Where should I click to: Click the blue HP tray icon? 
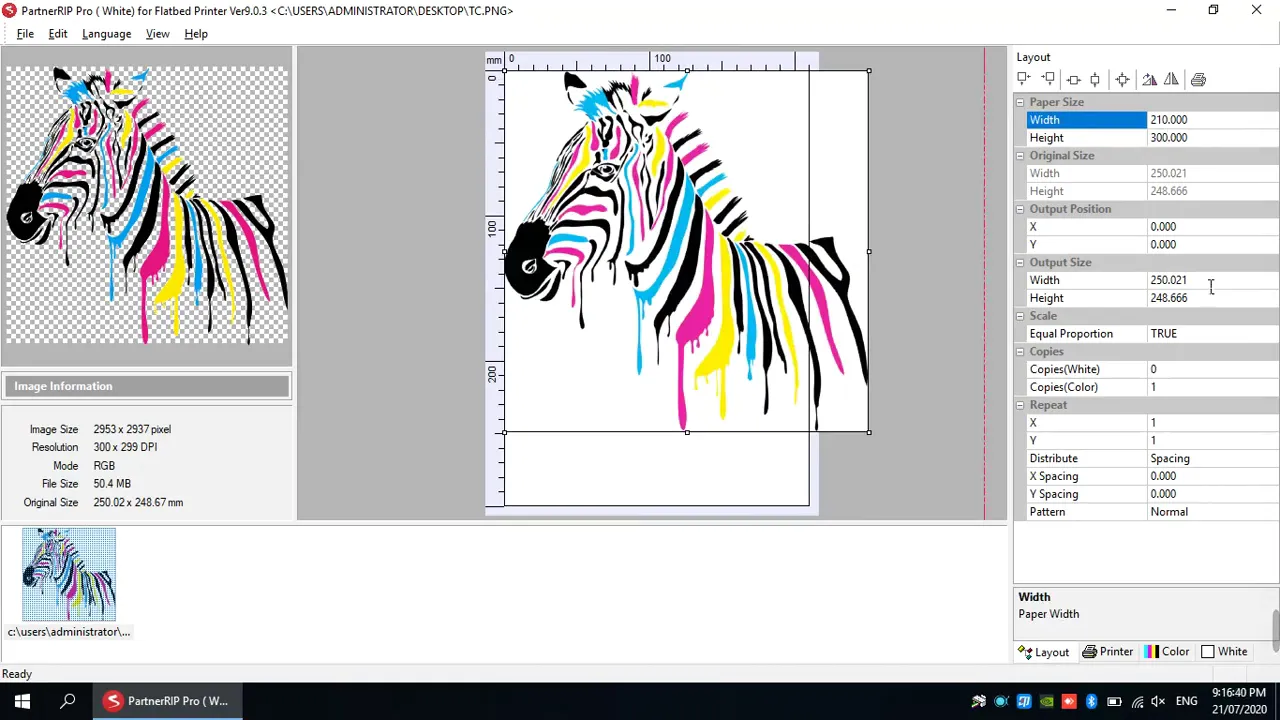1024,701
